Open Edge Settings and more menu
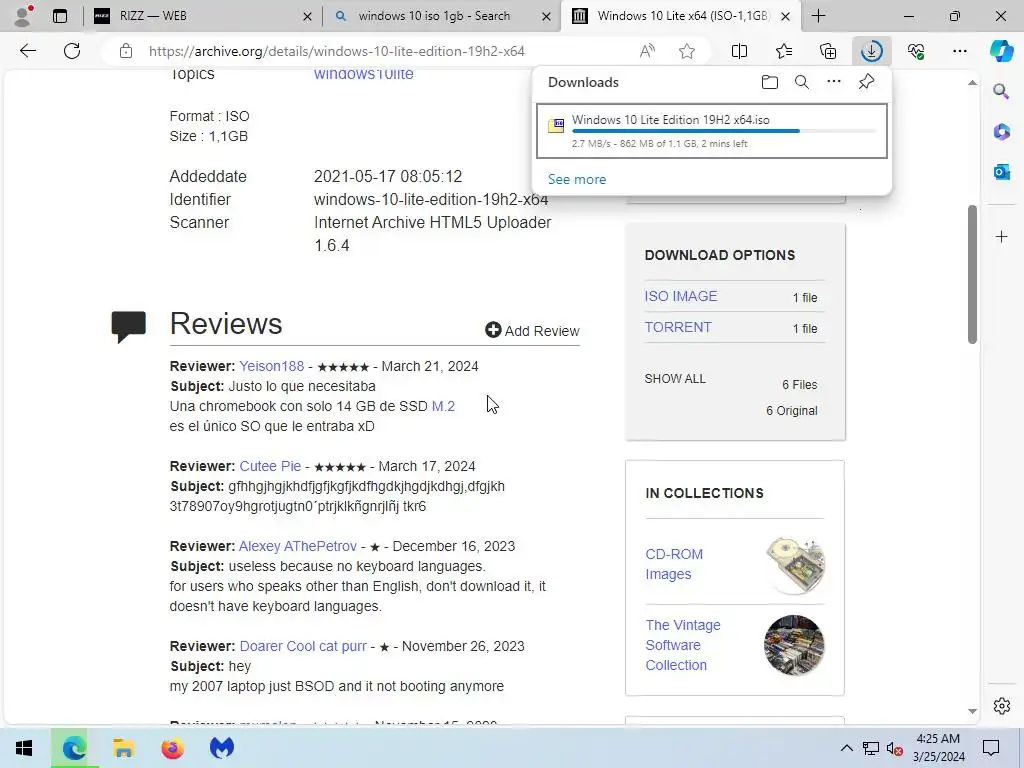1024x768 pixels. point(959,51)
